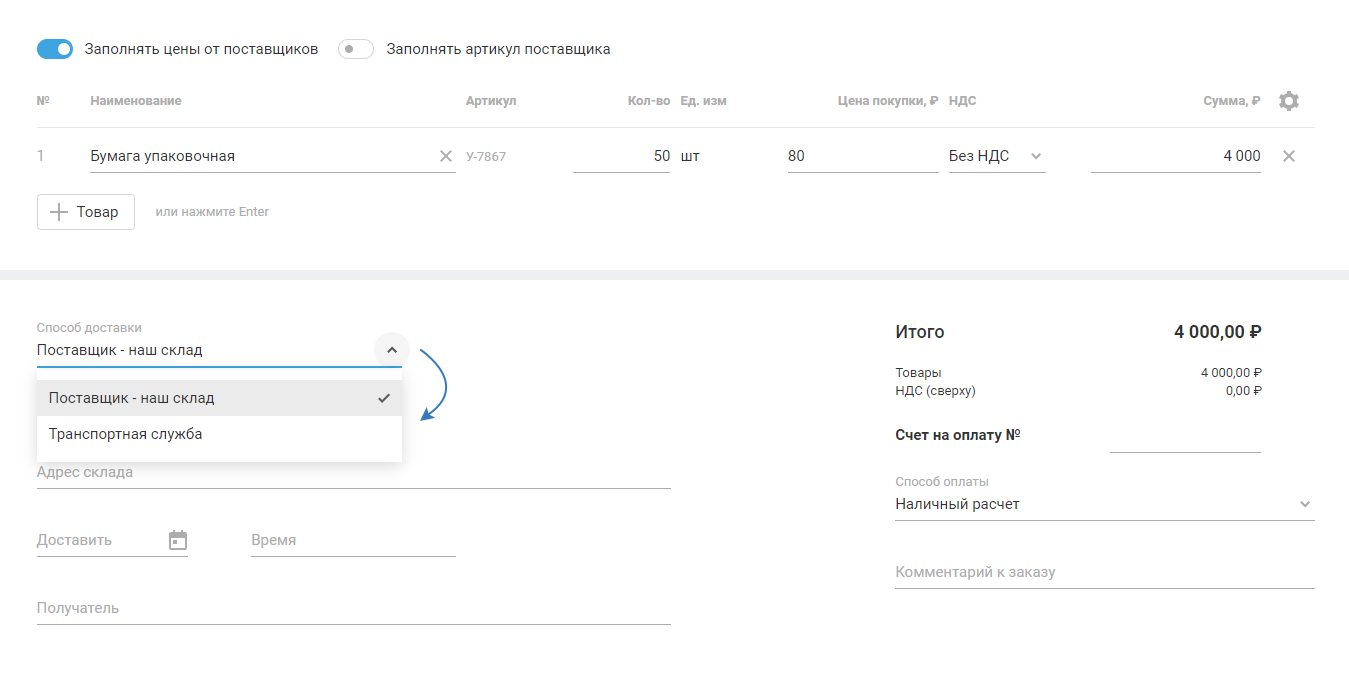Edit the purchase price field showing 80
The width and height of the screenshot is (1349, 680).
[x=862, y=156]
